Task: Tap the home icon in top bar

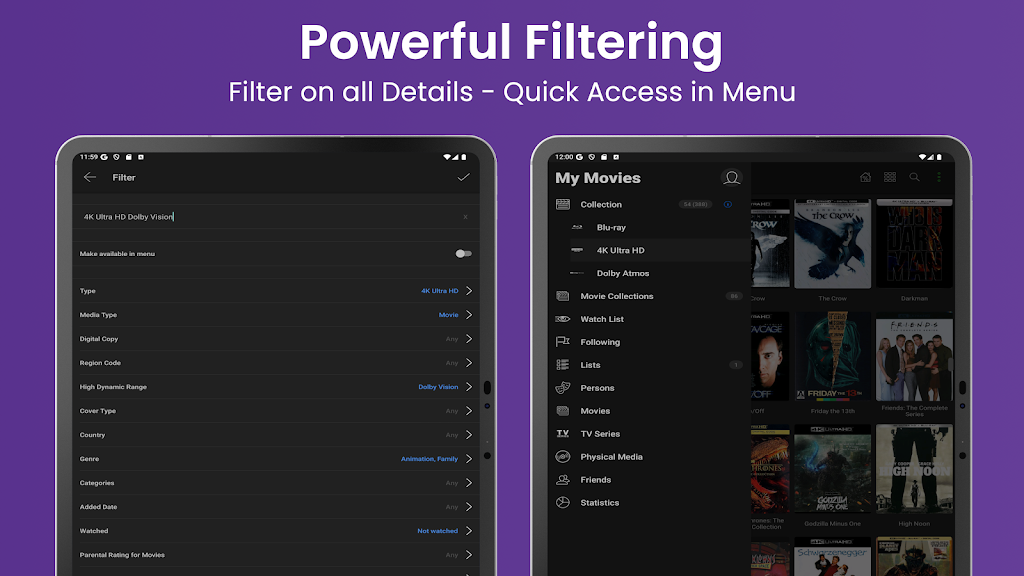Action: (x=866, y=177)
